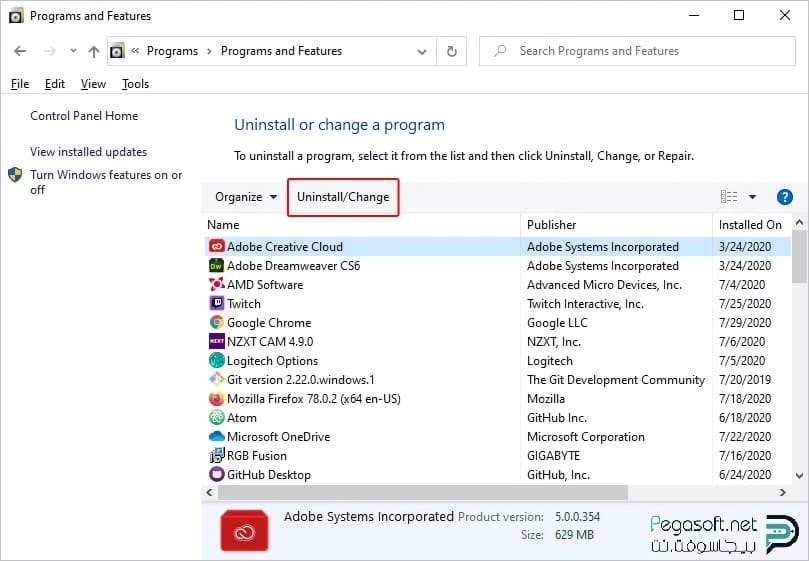
Task: Click the vertical scrollbar up arrow
Action: 799,223
